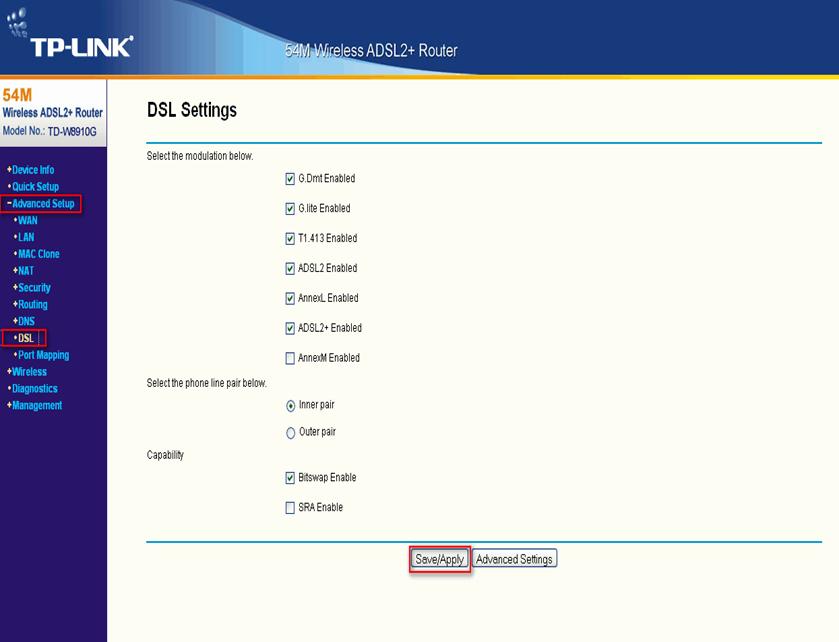The image size is (839, 642).
Task: Expand Wireless menu
Action: pyautogui.click(x=27, y=372)
